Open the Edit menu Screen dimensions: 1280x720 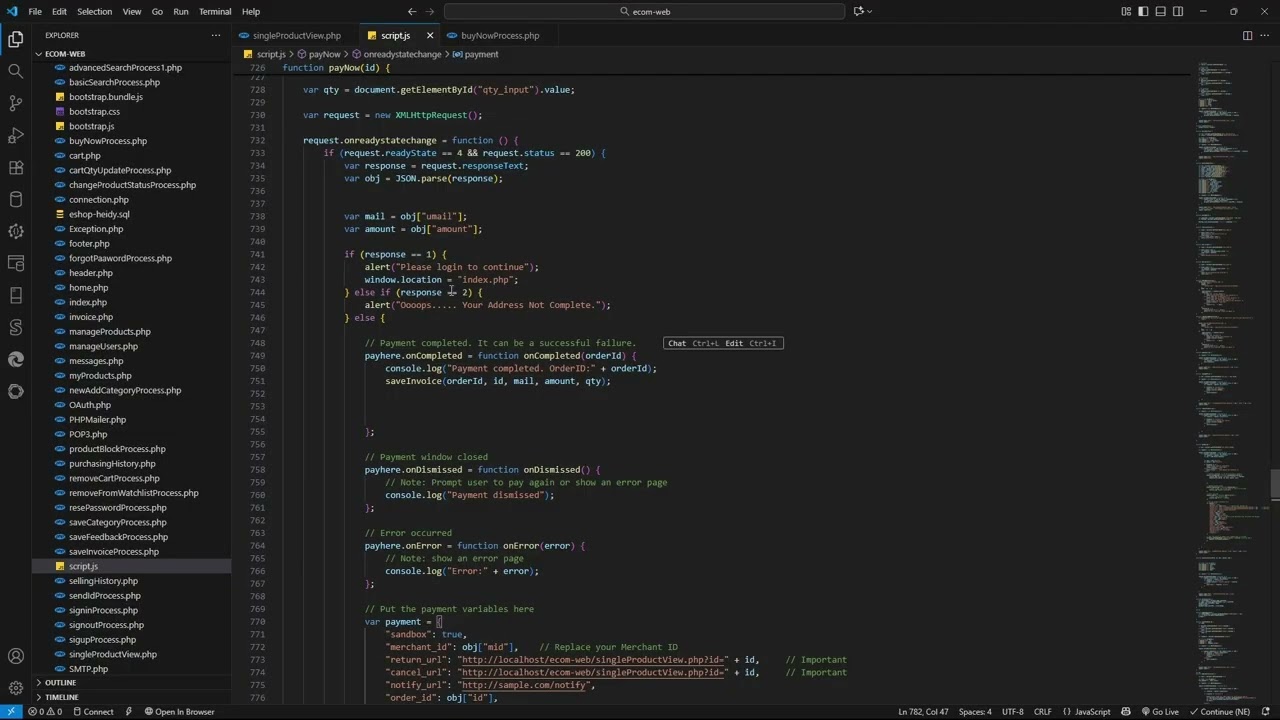click(x=59, y=11)
